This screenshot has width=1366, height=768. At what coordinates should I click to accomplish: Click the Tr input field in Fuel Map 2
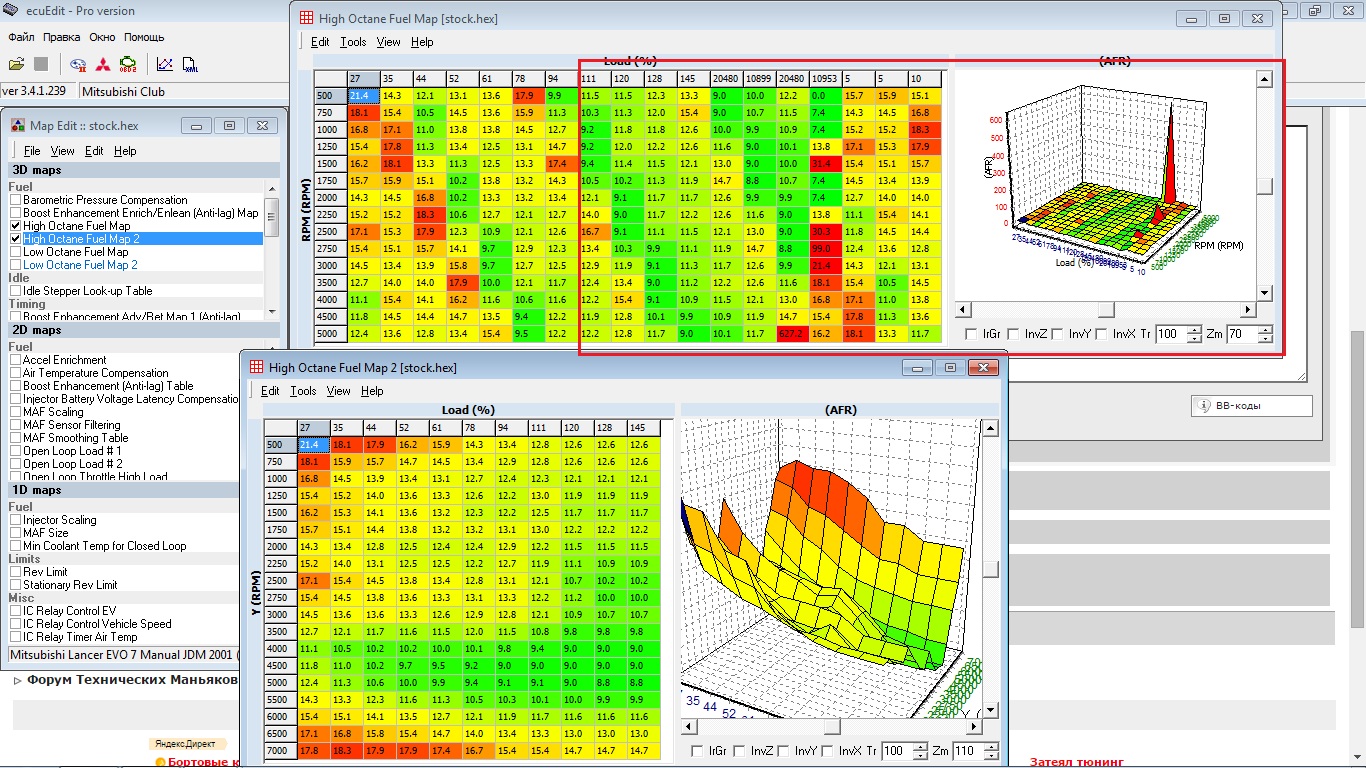pyautogui.click(x=896, y=751)
